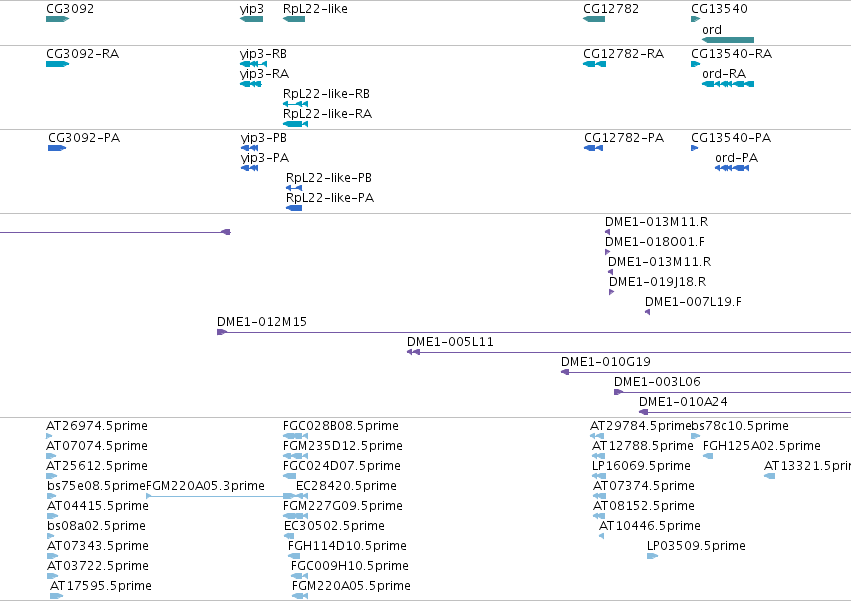Click the ord-PA protein label
Image resolution: width=851 pixels, height=601 pixels.
tap(736, 158)
